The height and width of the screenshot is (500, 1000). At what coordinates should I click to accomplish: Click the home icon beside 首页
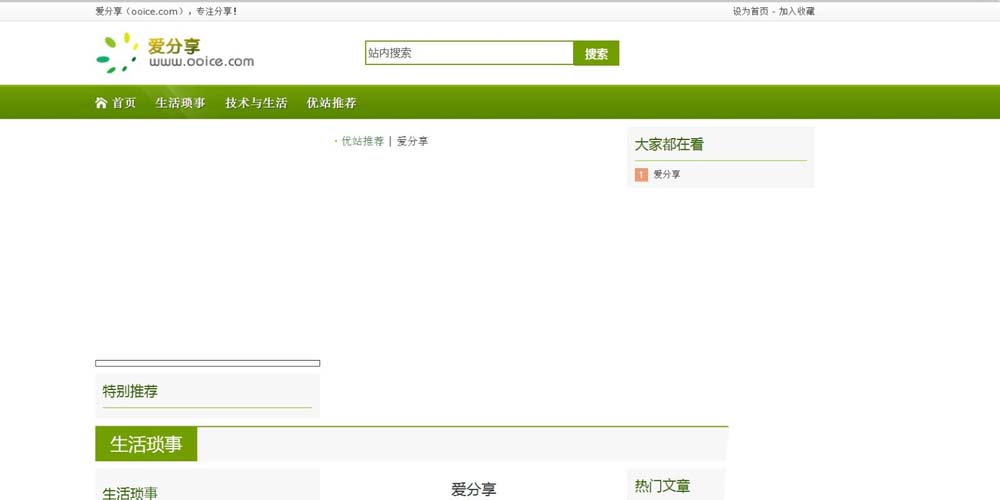(x=101, y=103)
